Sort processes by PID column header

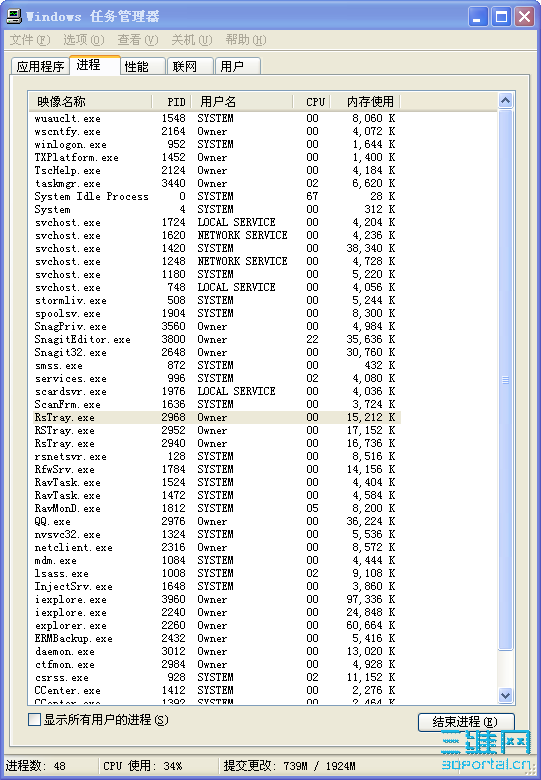172,101
